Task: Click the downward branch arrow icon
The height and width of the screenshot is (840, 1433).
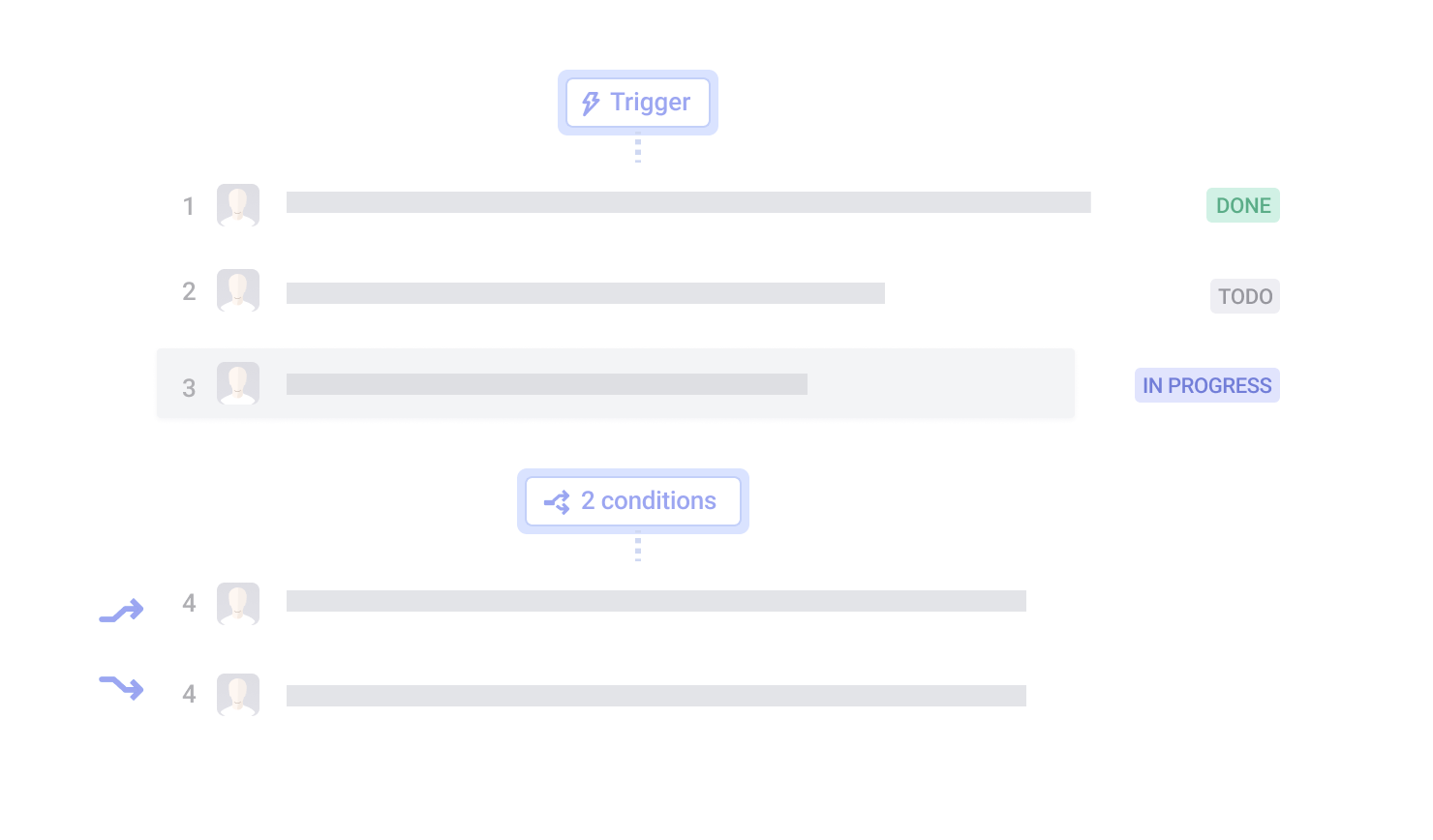Action: [x=122, y=687]
